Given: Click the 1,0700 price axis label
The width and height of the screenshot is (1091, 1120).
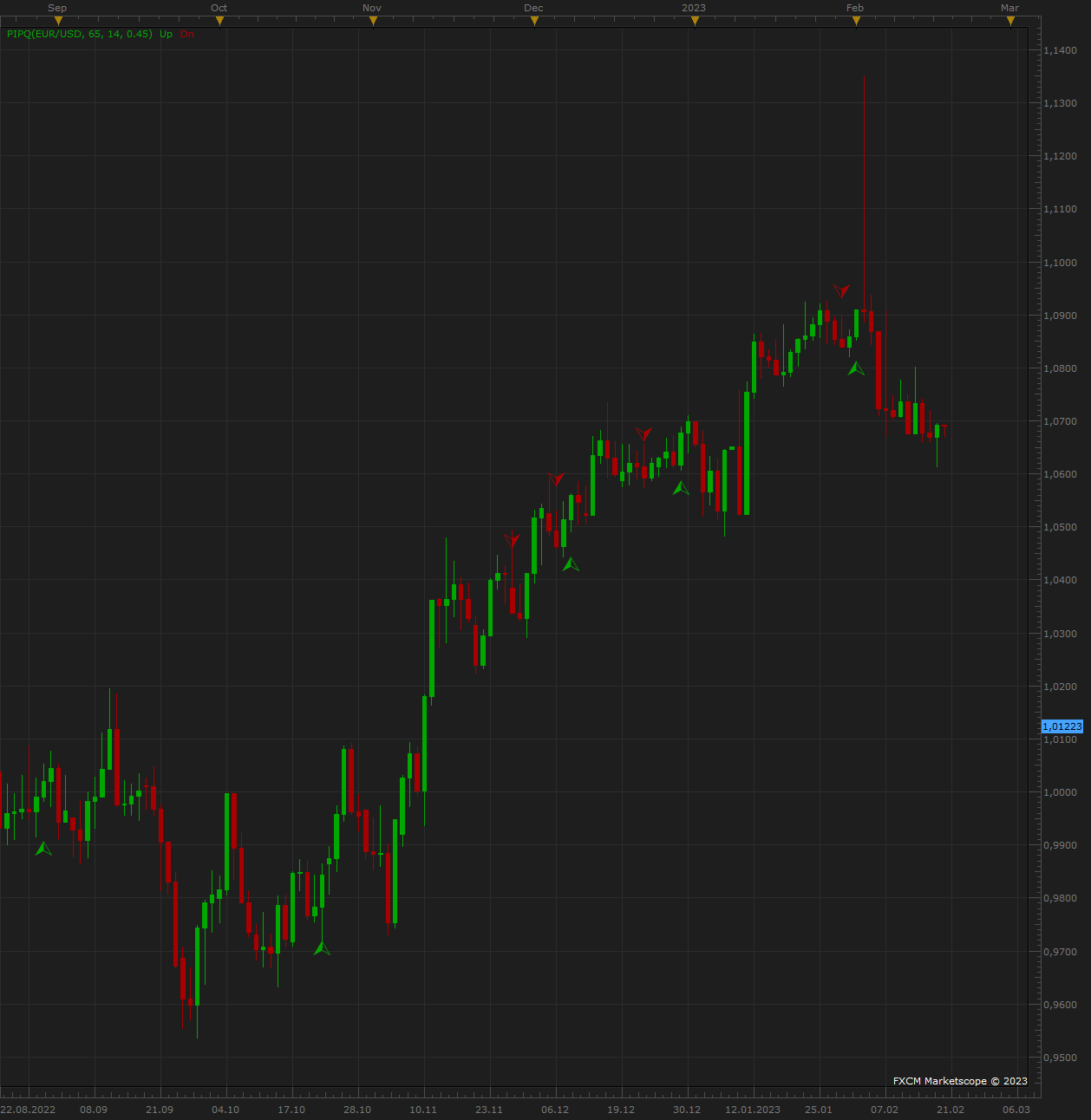Looking at the screenshot, I should (x=1060, y=421).
